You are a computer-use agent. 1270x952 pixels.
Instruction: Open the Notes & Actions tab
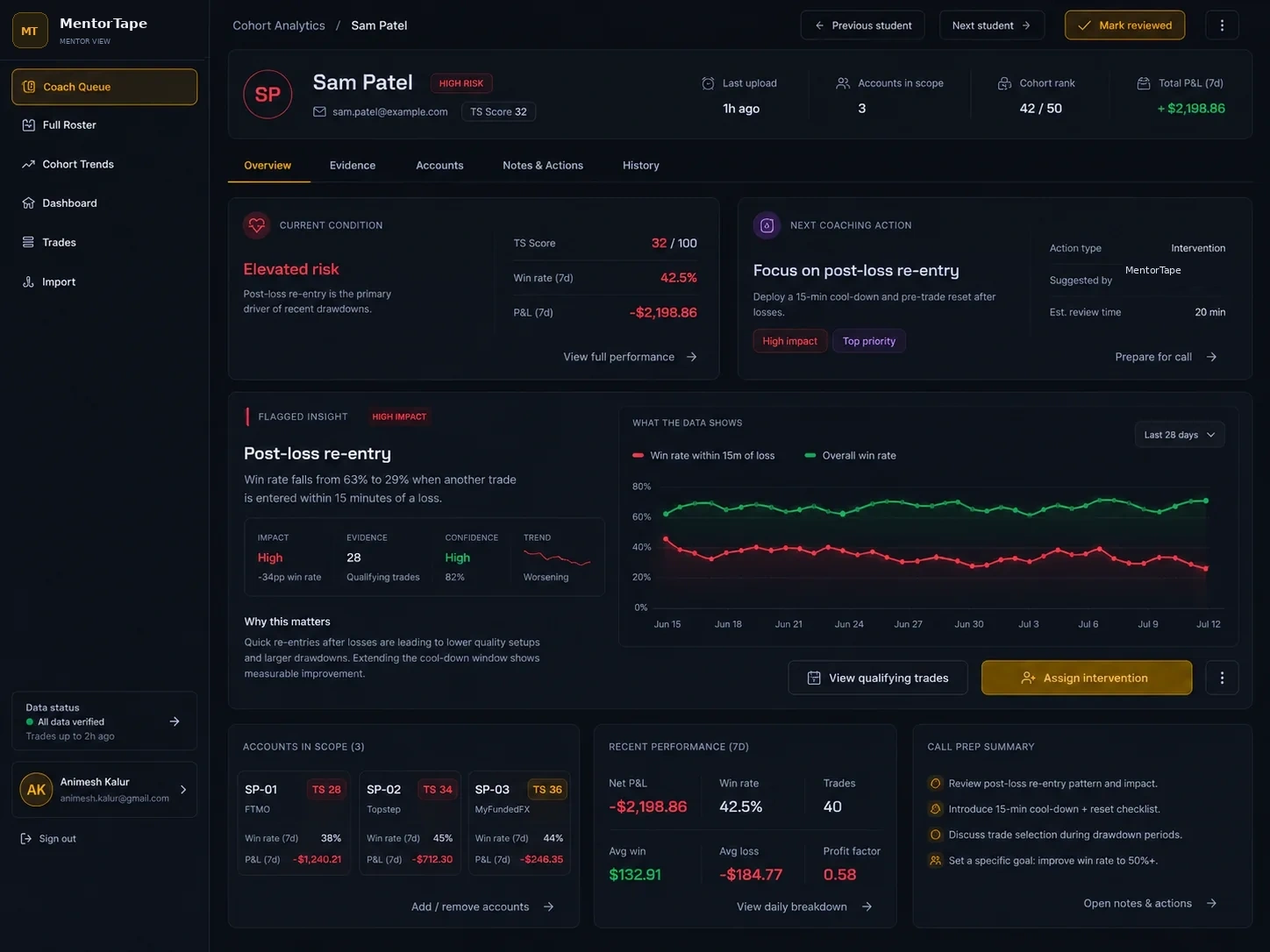(543, 165)
